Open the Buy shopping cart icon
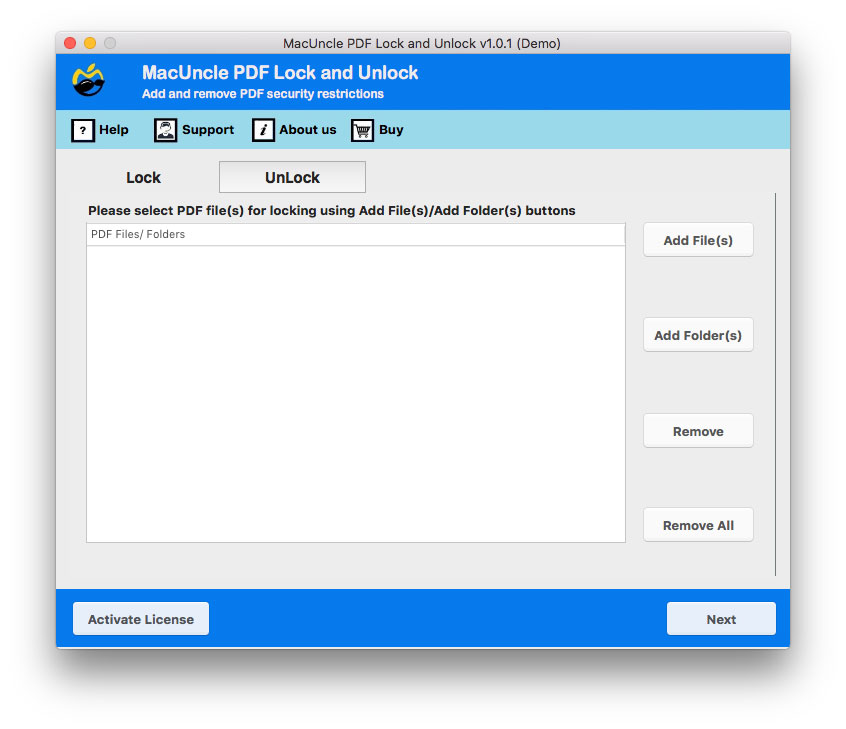 [x=361, y=130]
